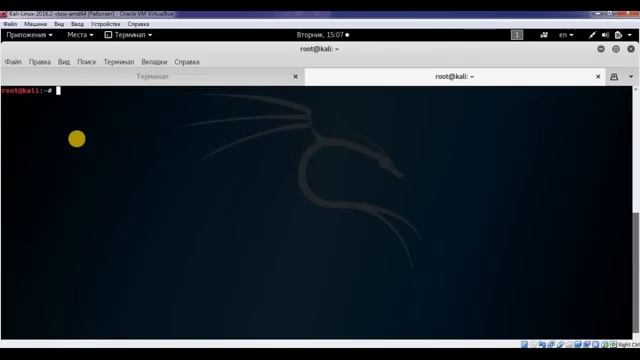The height and width of the screenshot is (360, 640).
Task: Minimize the root@kali terminal window
Action: pyautogui.click(x=601, y=49)
